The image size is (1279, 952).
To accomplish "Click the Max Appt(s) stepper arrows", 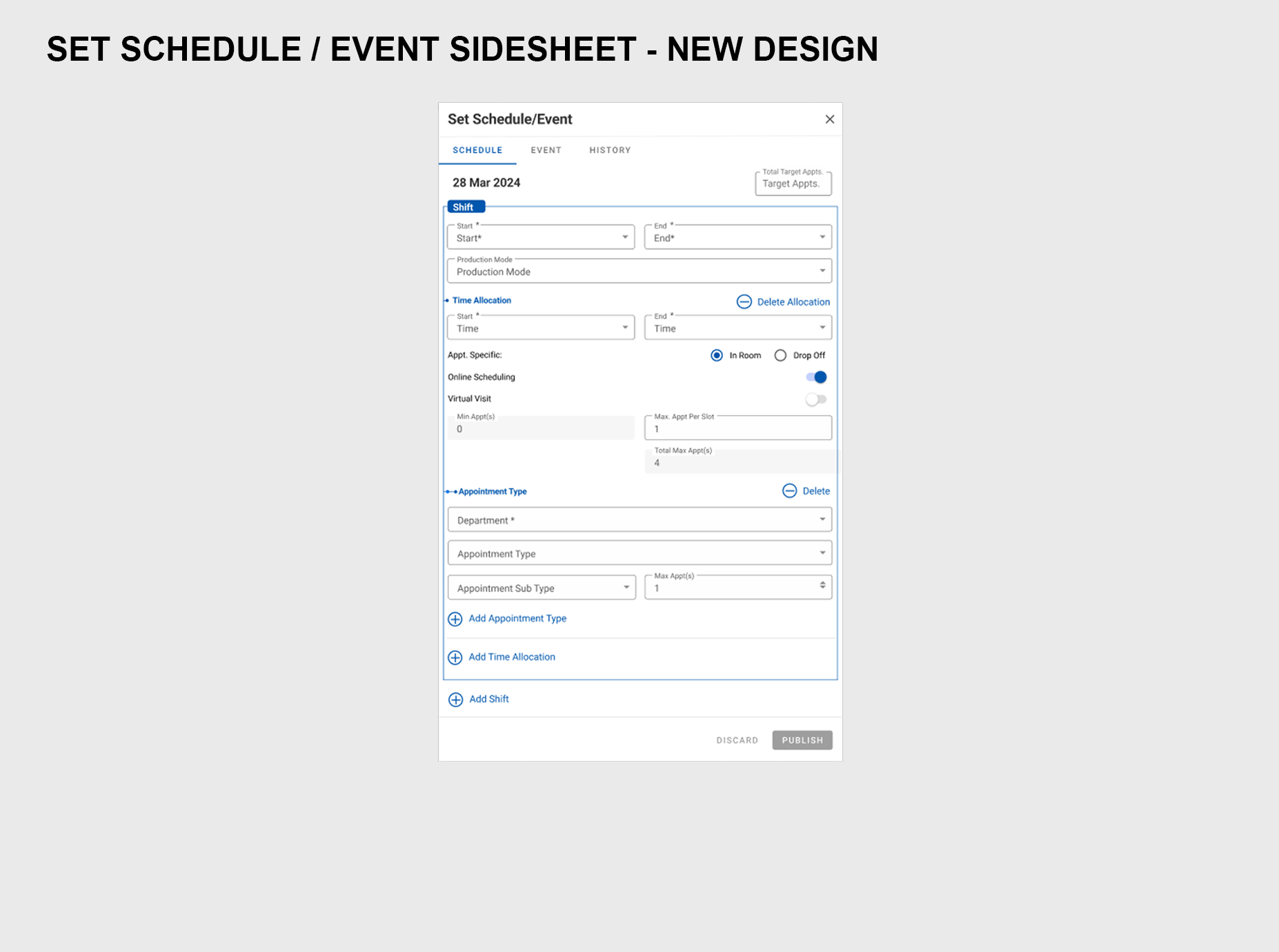I will point(822,585).
